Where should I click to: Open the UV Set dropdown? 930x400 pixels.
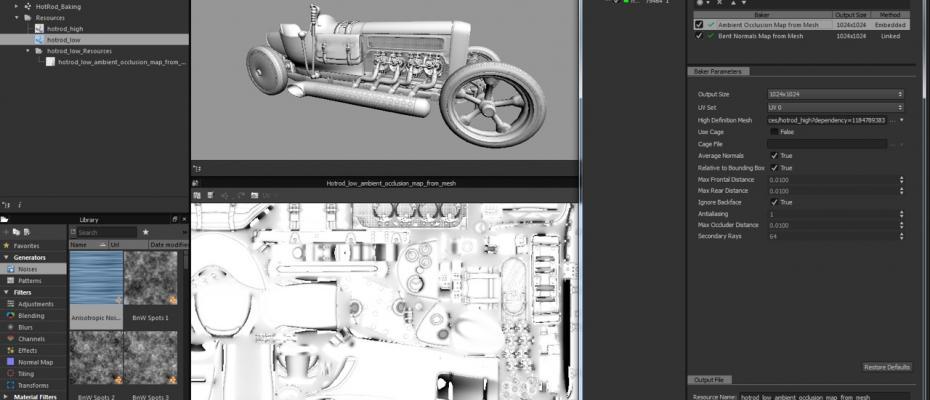(x=835, y=107)
